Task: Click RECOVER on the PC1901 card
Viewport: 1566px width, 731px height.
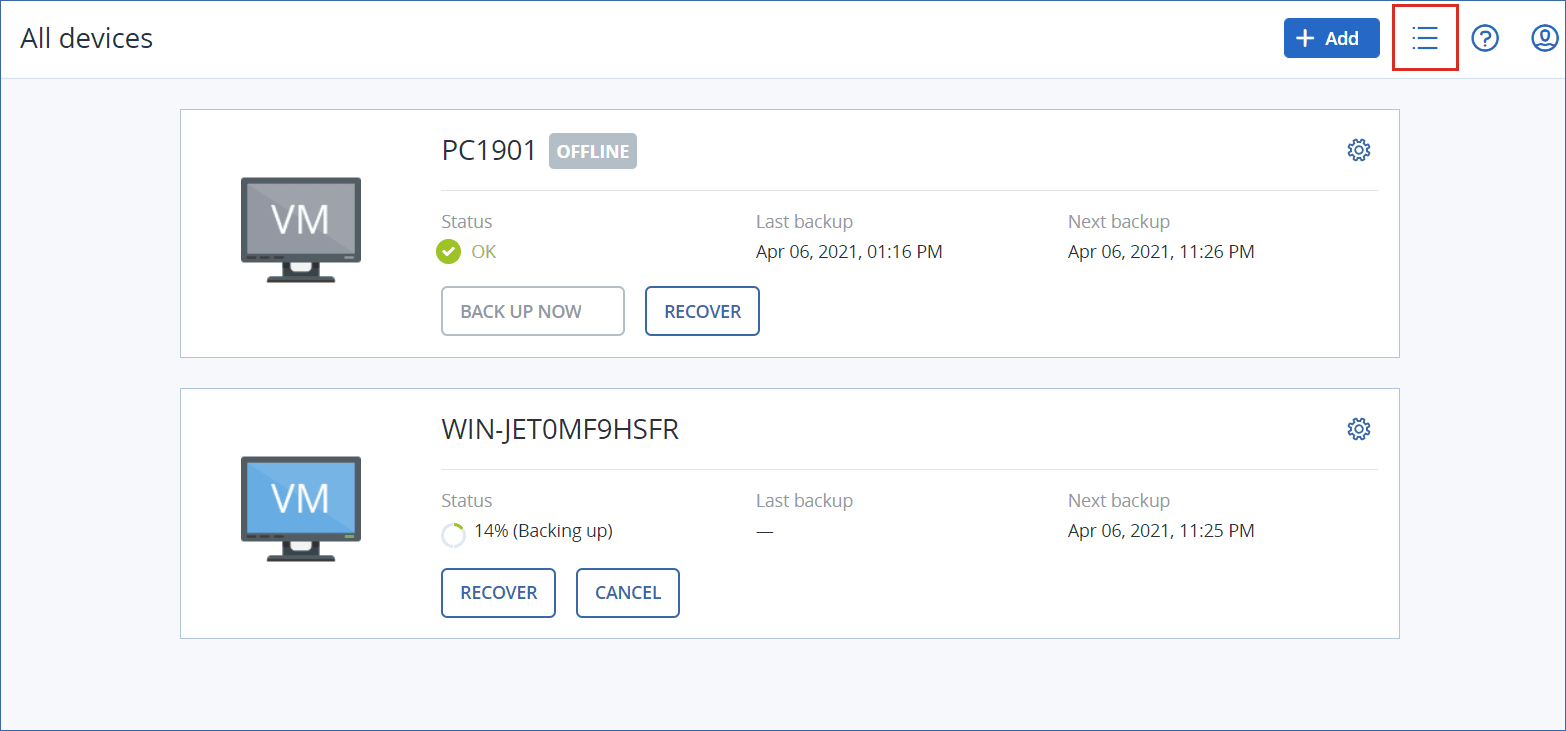Action: click(x=702, y=311)
